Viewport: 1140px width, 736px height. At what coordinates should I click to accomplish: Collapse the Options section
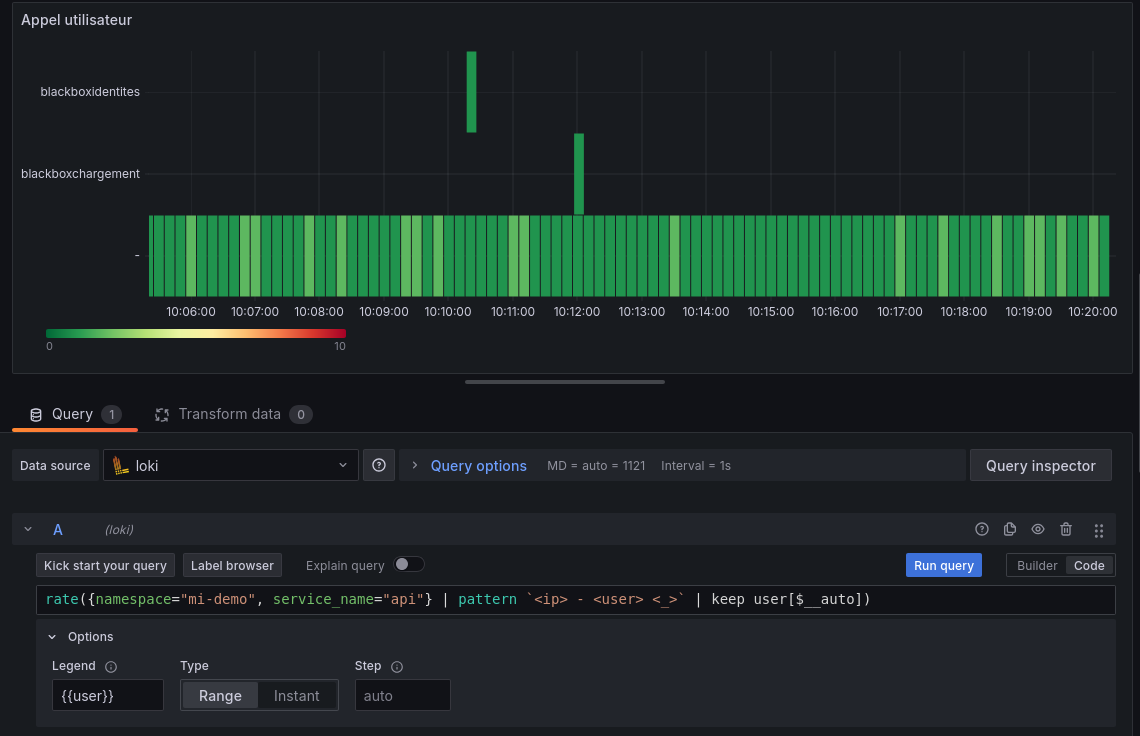pos(52,637)
